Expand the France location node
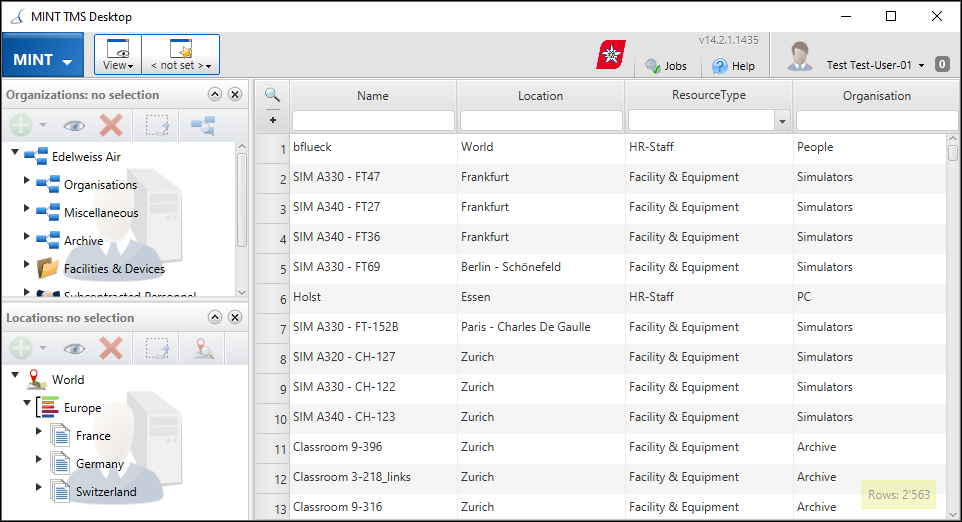Image resolution: width=962 pixels, height=522 pixels. [x=39, y=431]
